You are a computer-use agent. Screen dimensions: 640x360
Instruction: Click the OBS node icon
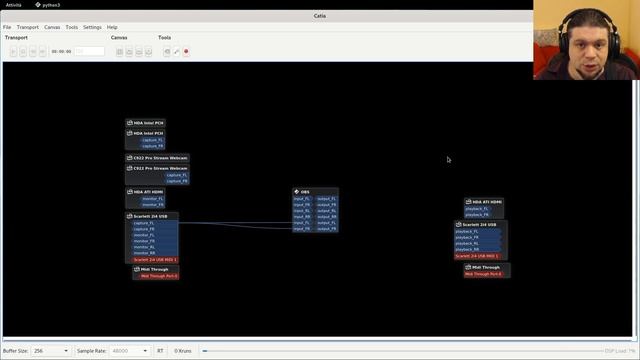pyautogui.click(x=297, y=192)
